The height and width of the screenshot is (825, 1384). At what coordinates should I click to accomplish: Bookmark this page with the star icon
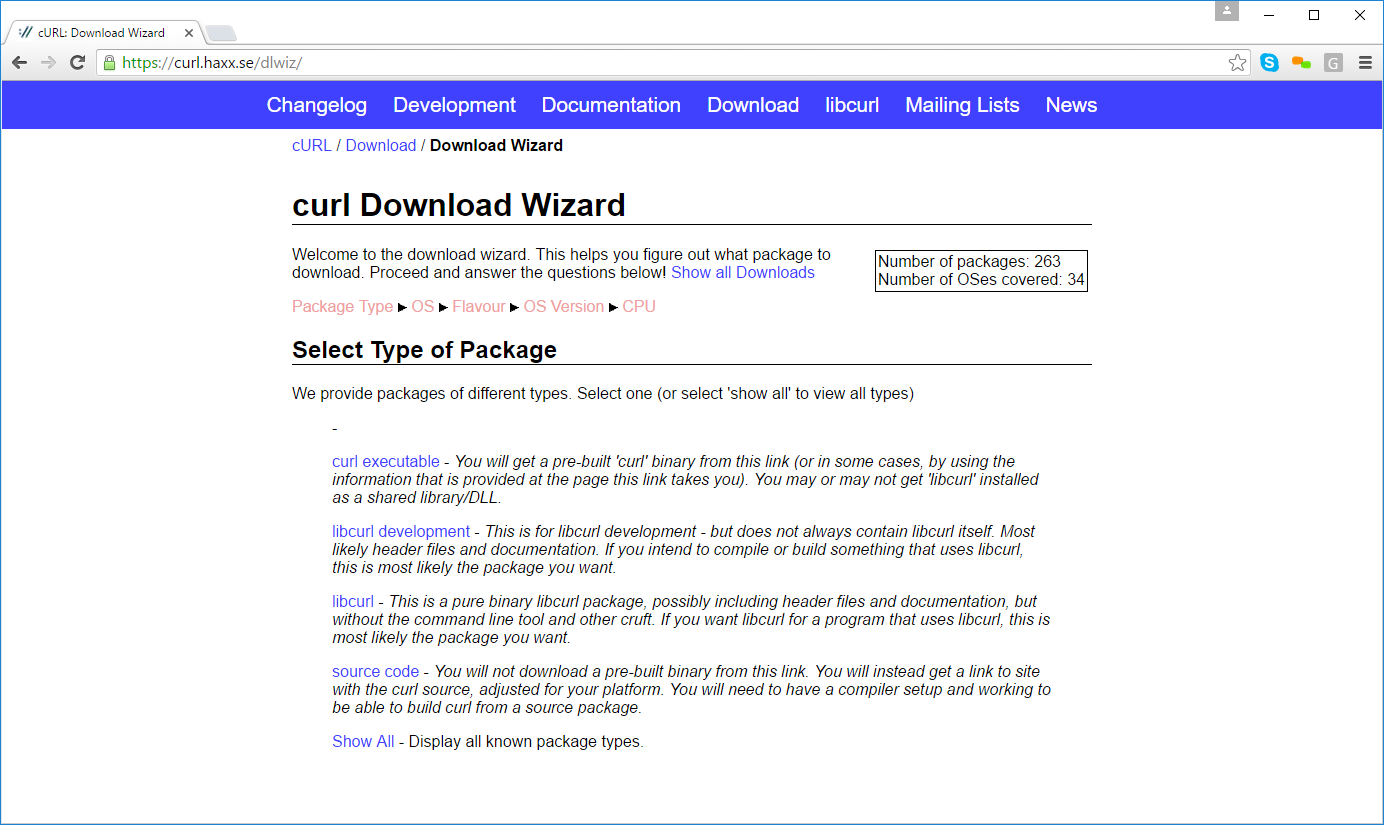[x=1237, y=62]
